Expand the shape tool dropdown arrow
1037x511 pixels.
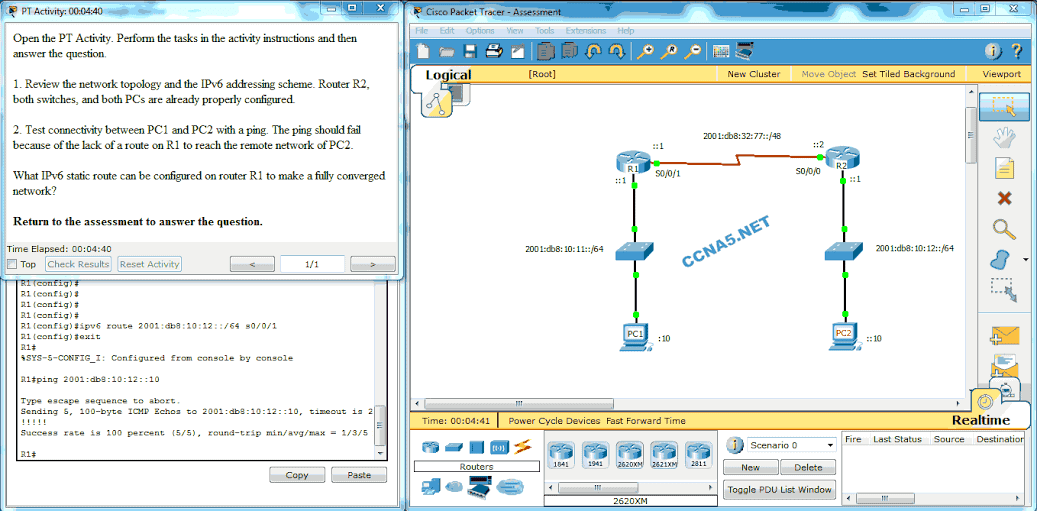click(1025, 259)
